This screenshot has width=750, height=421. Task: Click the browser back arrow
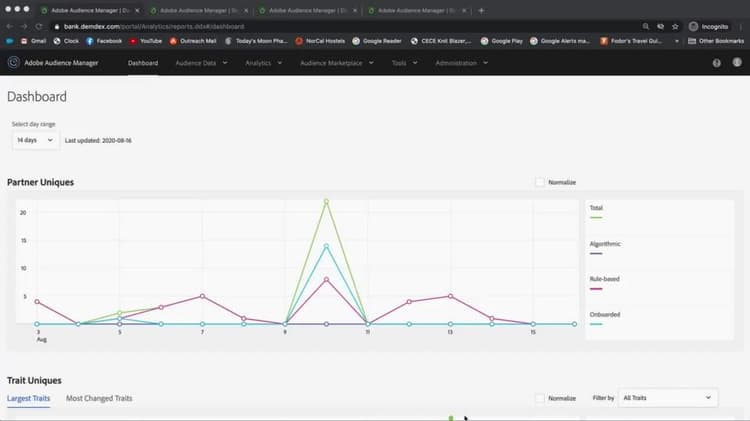[10, 26]
